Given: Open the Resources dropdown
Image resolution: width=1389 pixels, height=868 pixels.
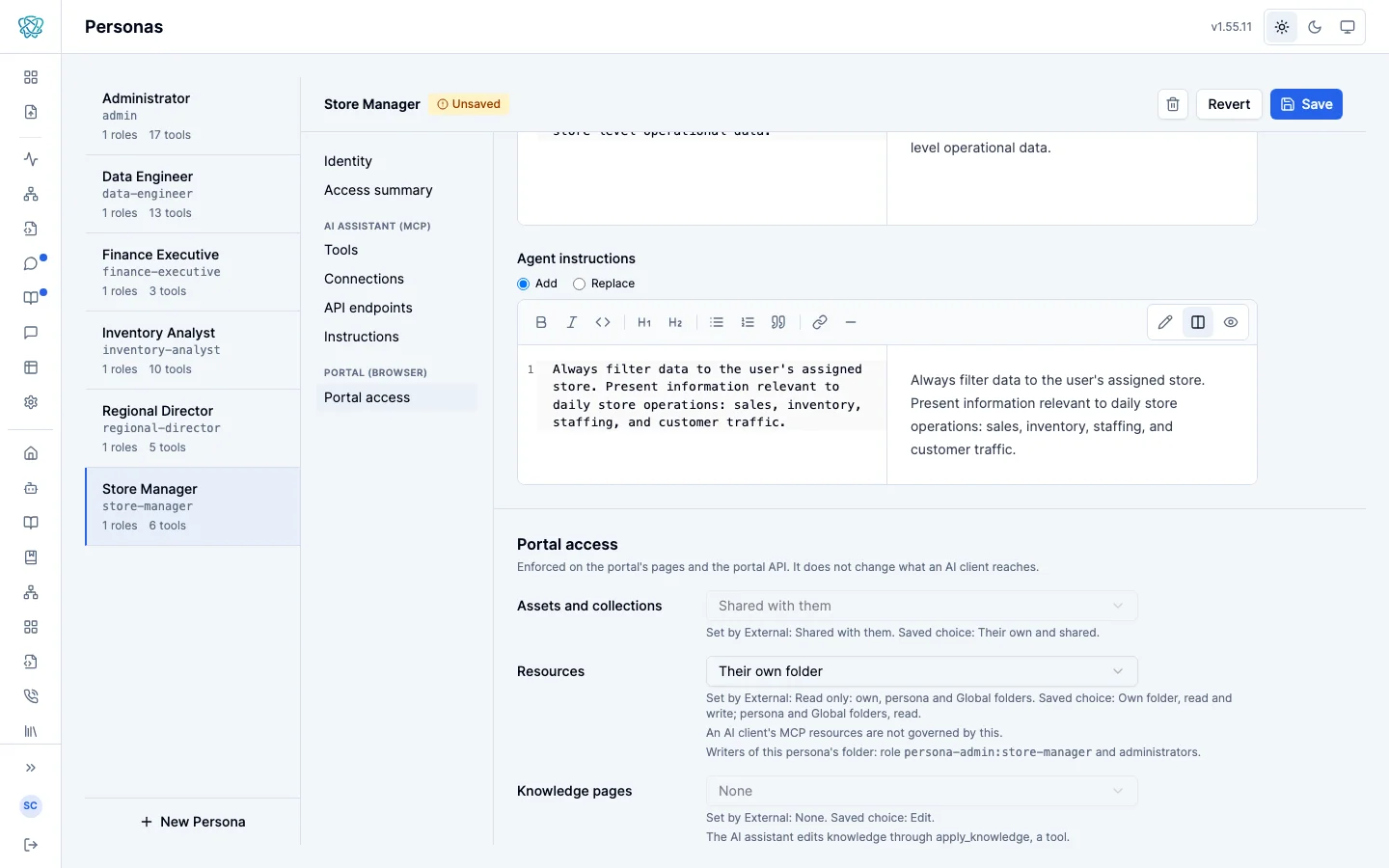Looking at the screenshot, I should point(922,671).
